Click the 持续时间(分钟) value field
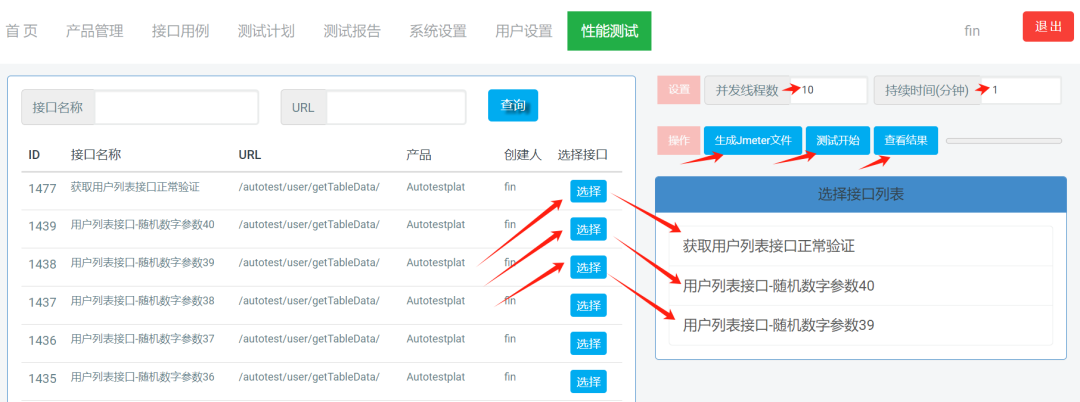The image size is (1080, 402). pos(1021,90)
